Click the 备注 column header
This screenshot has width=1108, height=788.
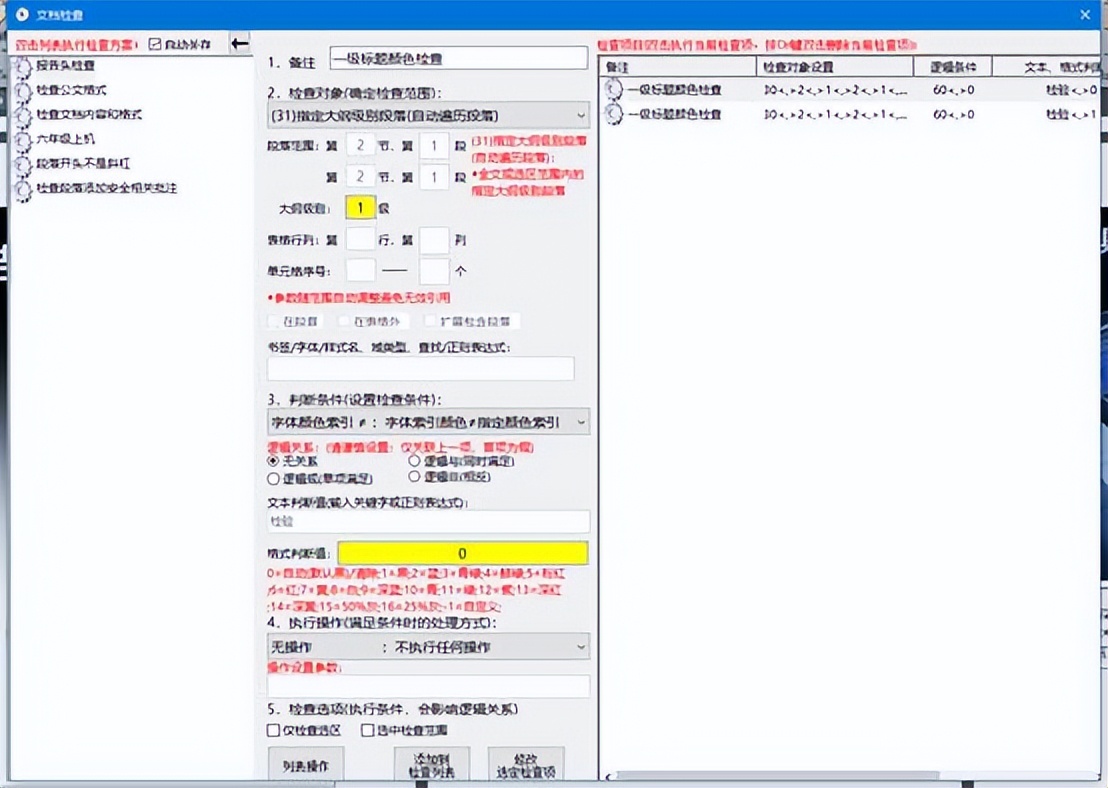(x=677, y=67)
